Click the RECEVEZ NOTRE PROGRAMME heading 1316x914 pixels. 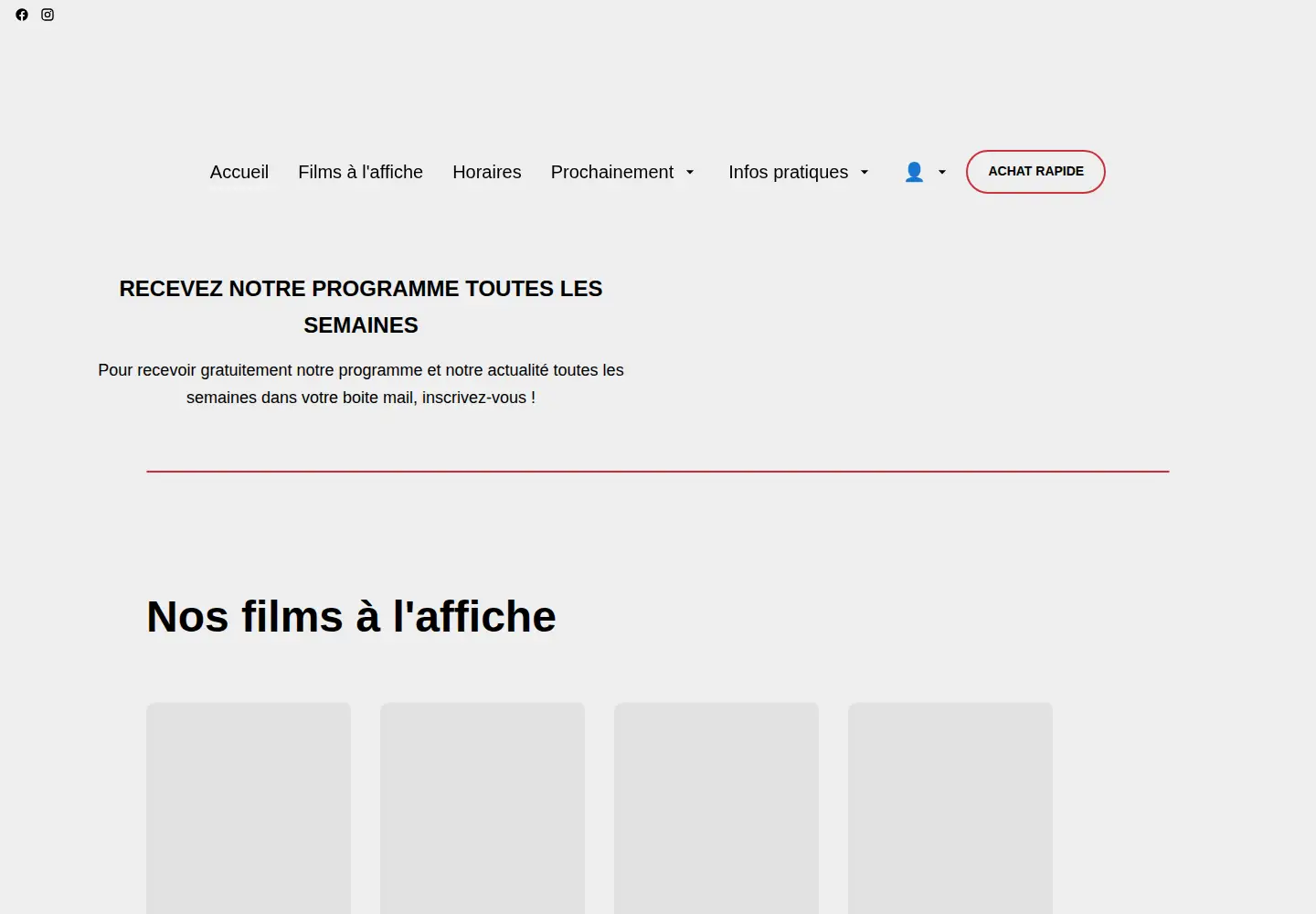coord(361,307)
